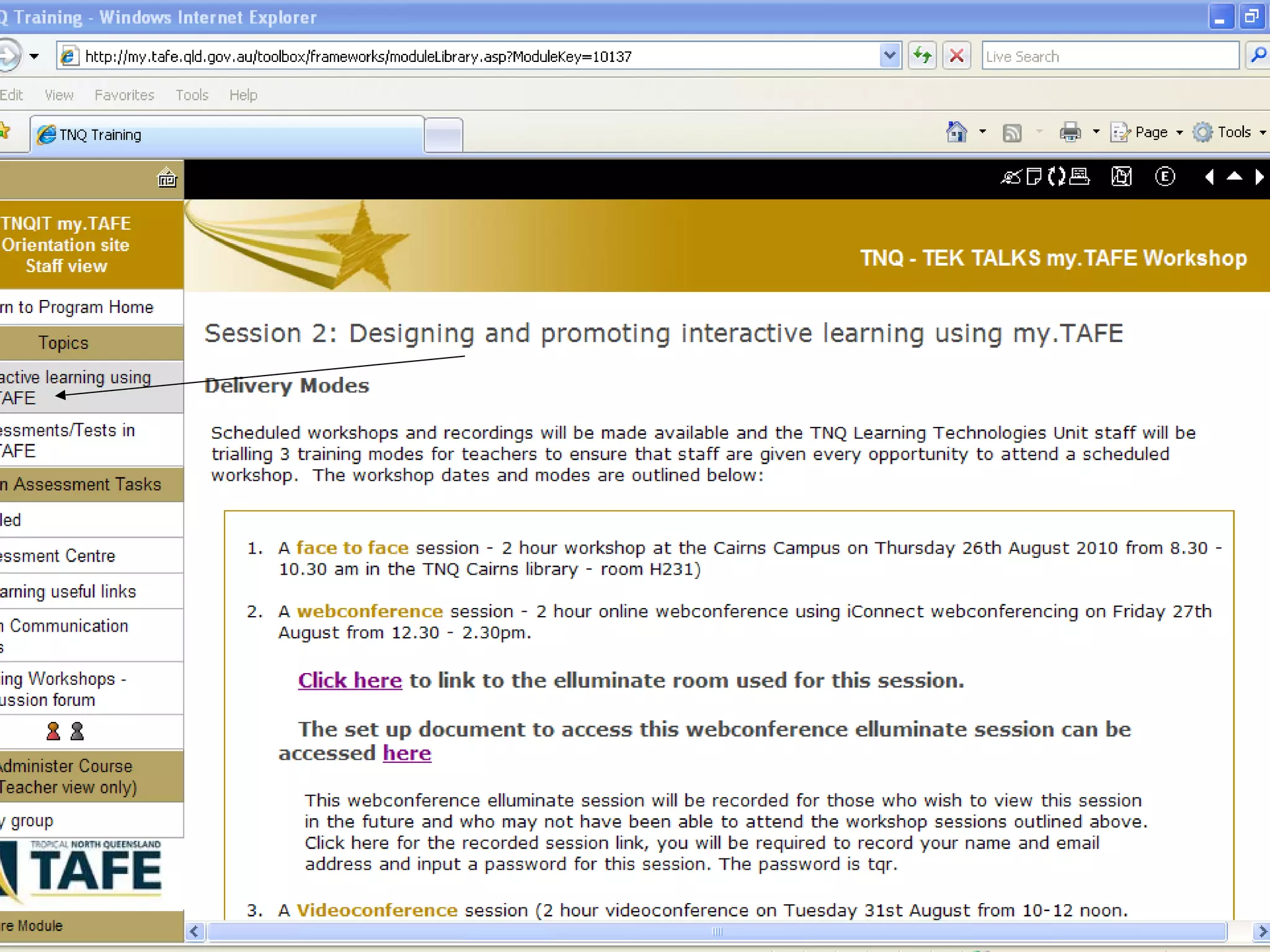Open the Page menu dropdown

pos(1150,132)
